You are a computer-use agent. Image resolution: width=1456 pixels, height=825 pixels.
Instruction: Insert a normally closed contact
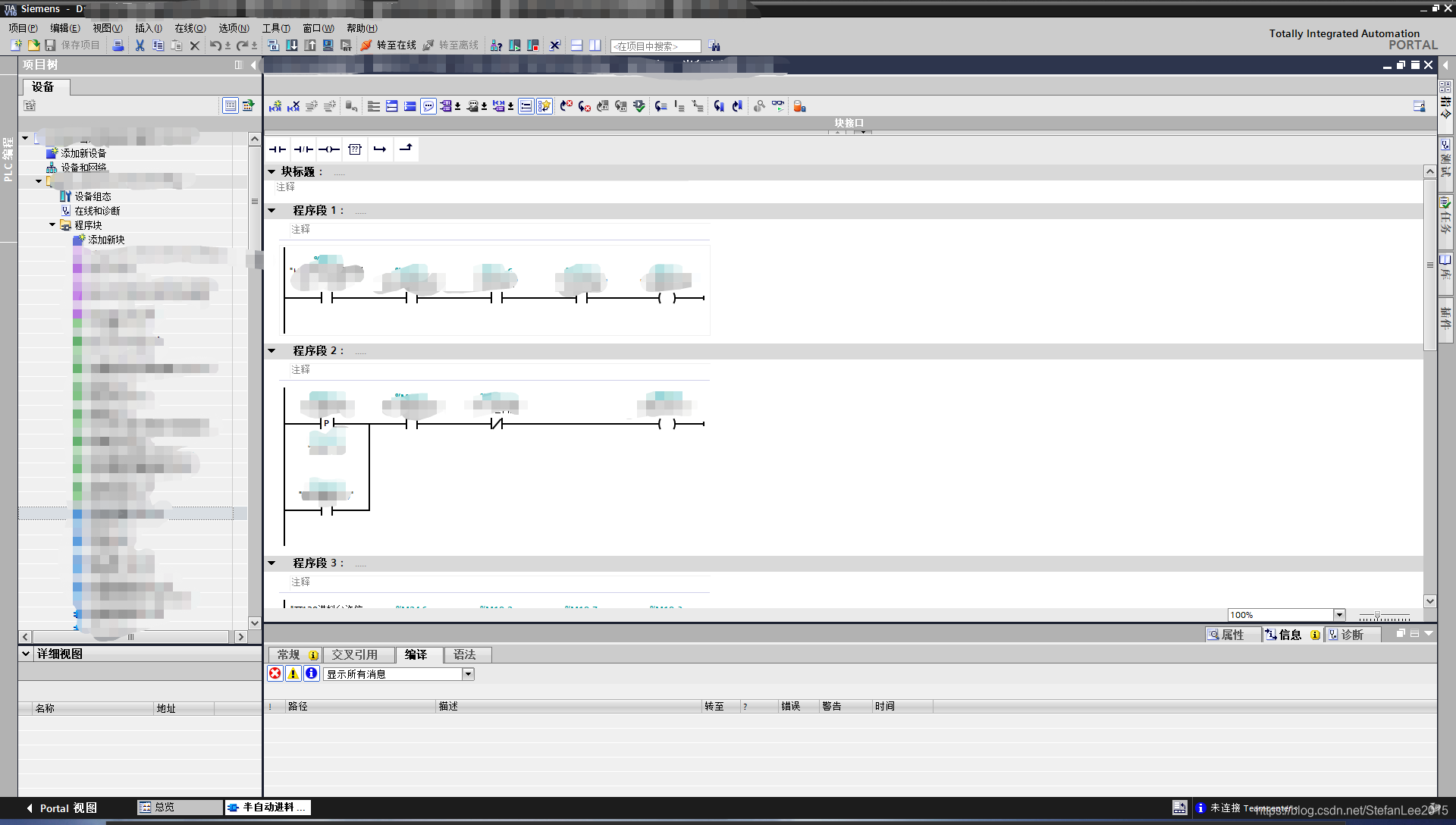(303, 149)
